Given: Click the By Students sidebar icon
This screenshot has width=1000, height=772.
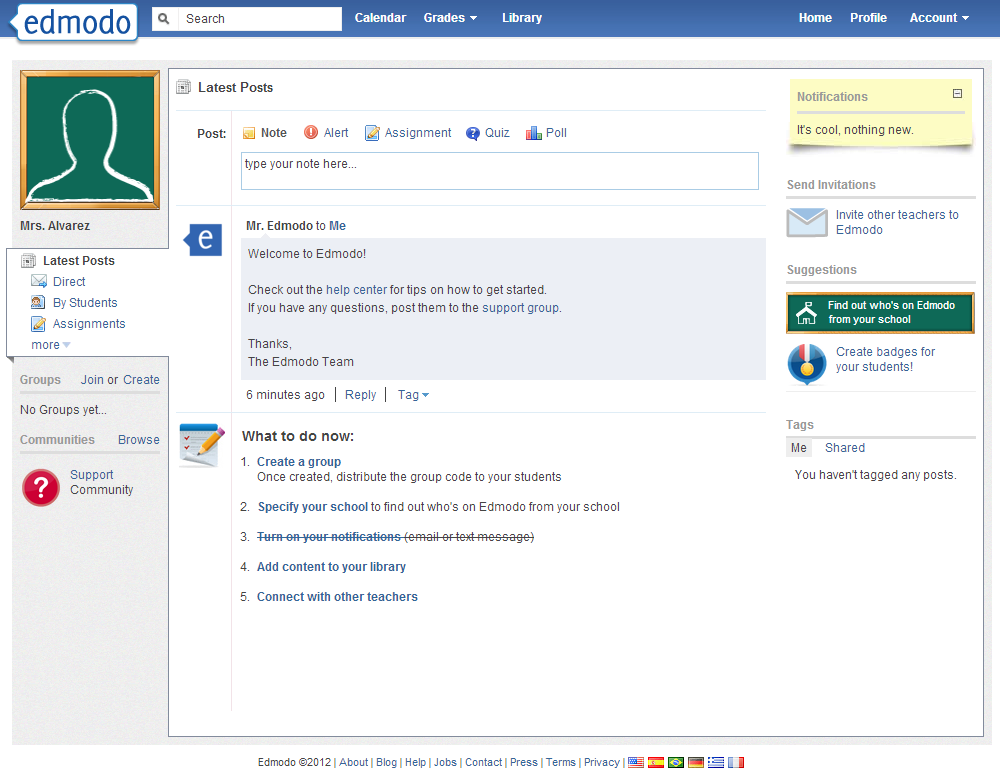Looking at the screenshot, I should point(40,302).
